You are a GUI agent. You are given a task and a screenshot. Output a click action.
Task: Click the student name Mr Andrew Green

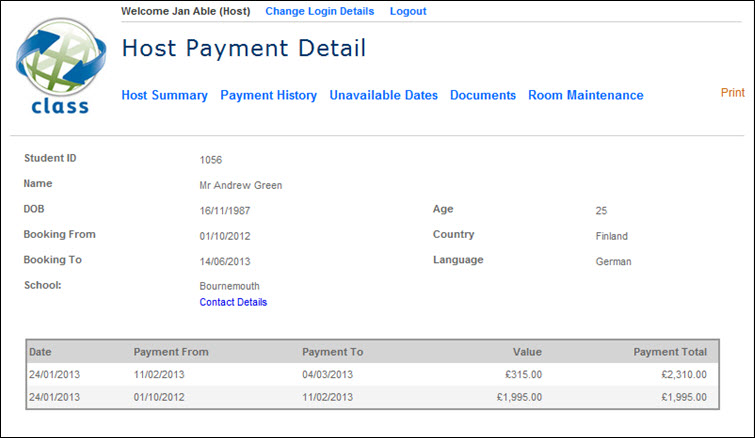241,185
